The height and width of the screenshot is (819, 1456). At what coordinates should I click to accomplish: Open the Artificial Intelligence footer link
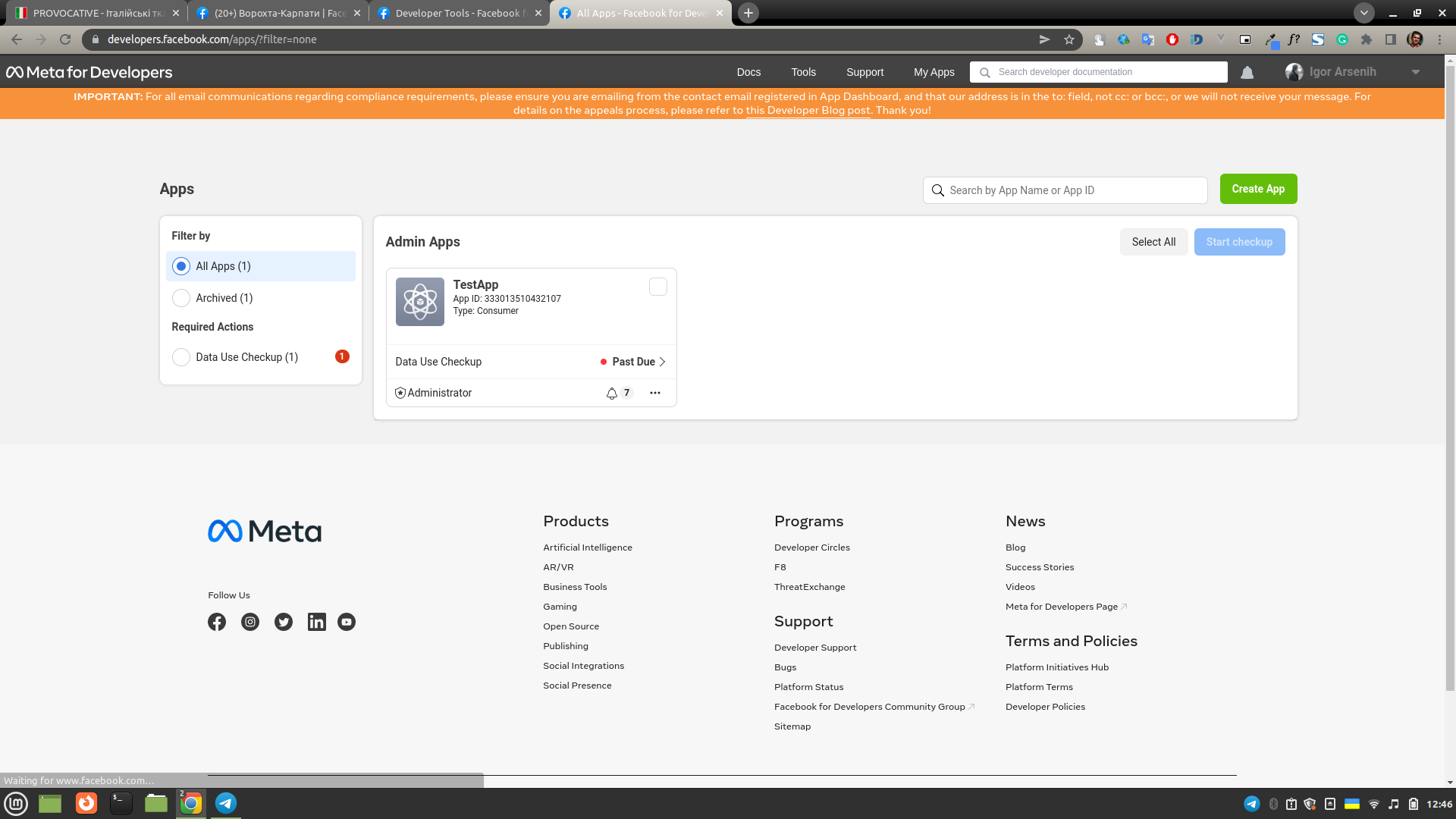587,548
